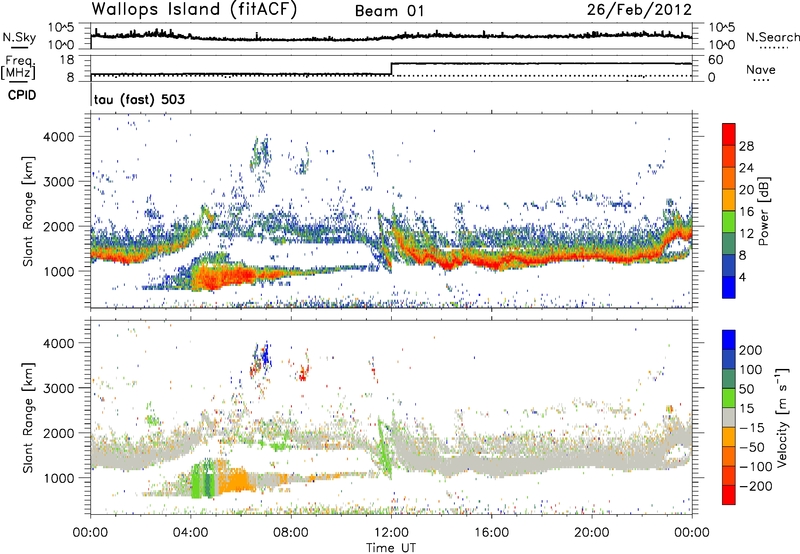Viewport: 800px width, 554px height.
Task: Click the '200' label on the Velocity colorbar
Action: 751,350
